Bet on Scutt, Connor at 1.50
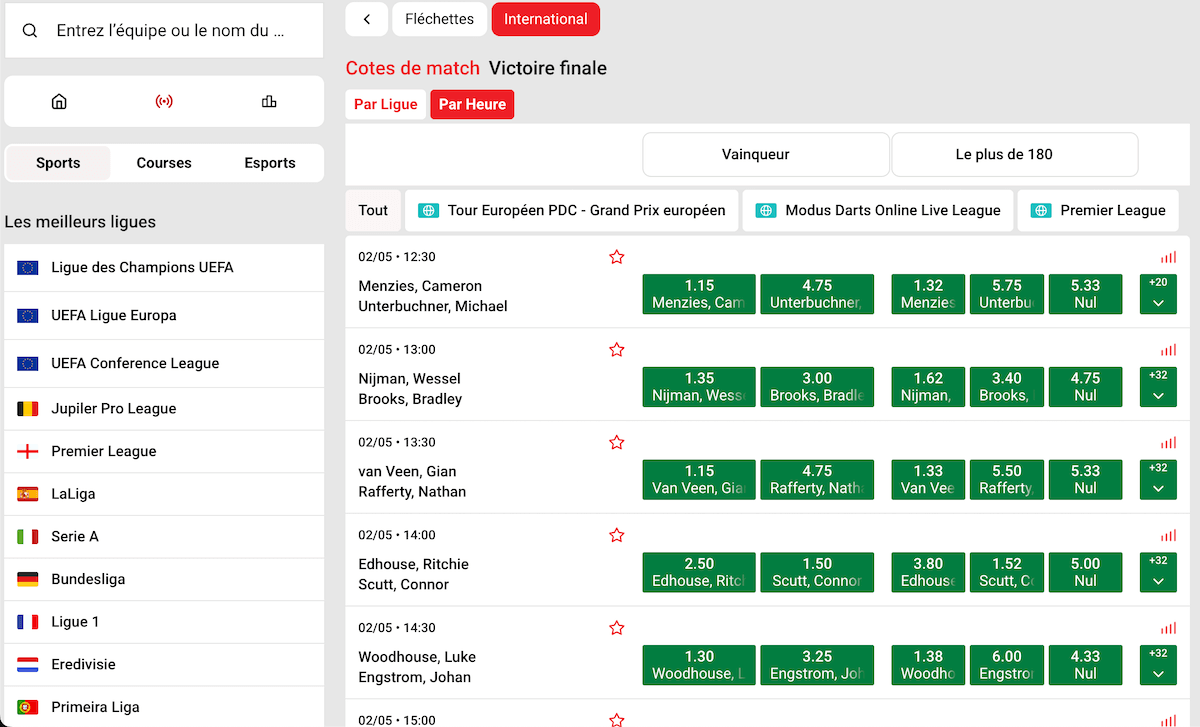 817,573
